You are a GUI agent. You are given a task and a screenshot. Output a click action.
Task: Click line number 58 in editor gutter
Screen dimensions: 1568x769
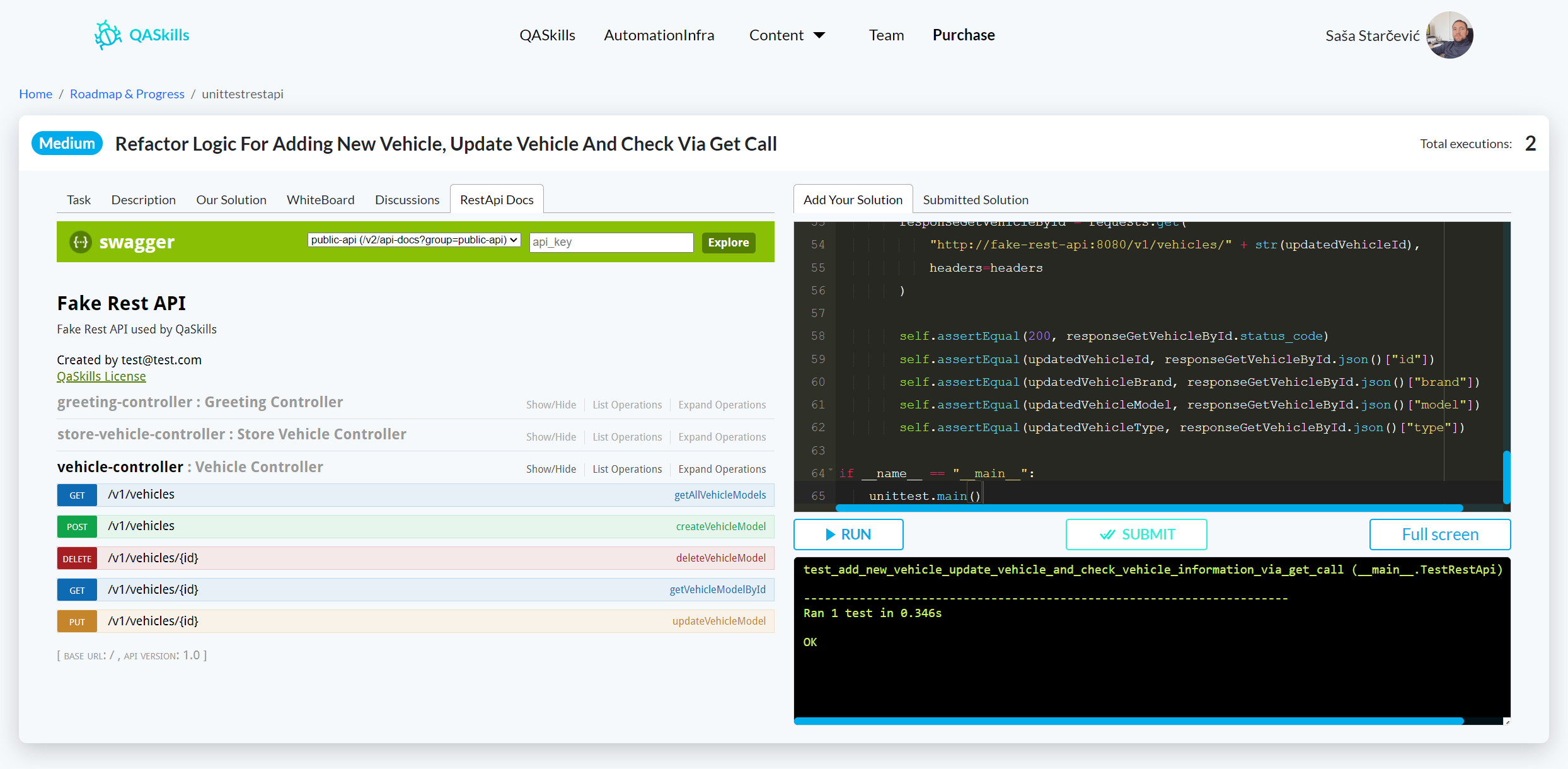[818, 336]
